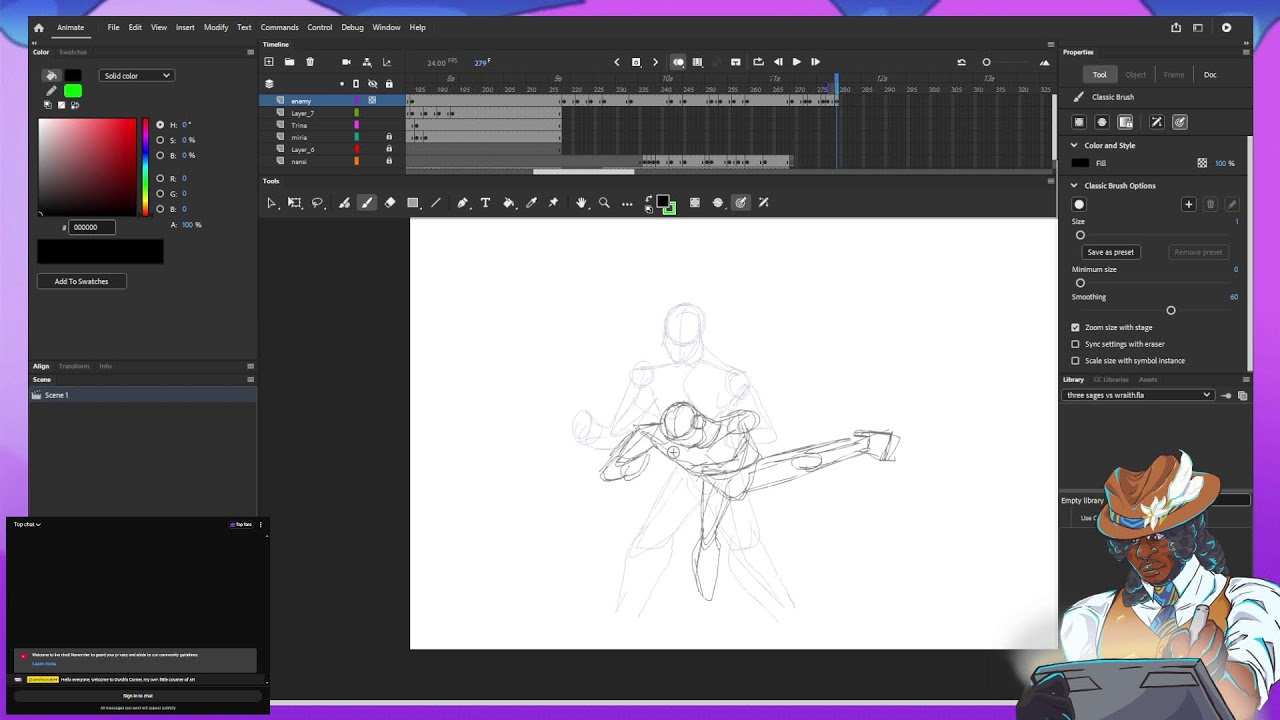The image size is (1280, 720).
Task: Toggle lock on the miria layer
Action: (389, 137)
